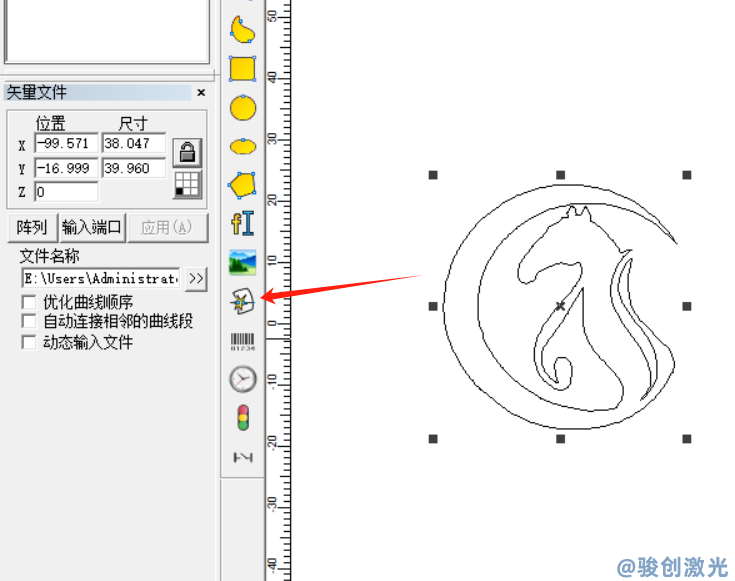This screenshot has height=581, width=735.
Task: Select the traffic light input port tool
Action: [x=243, y=418]
